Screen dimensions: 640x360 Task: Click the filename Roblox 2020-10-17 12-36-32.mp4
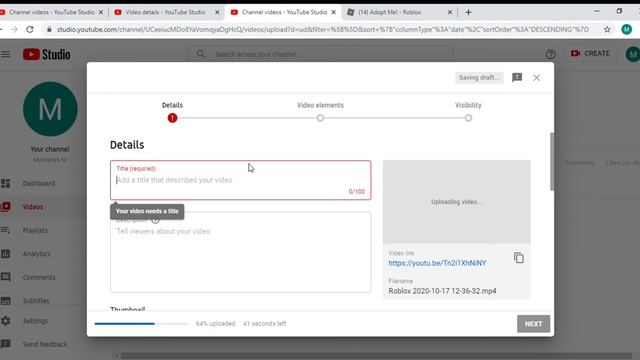442,291
